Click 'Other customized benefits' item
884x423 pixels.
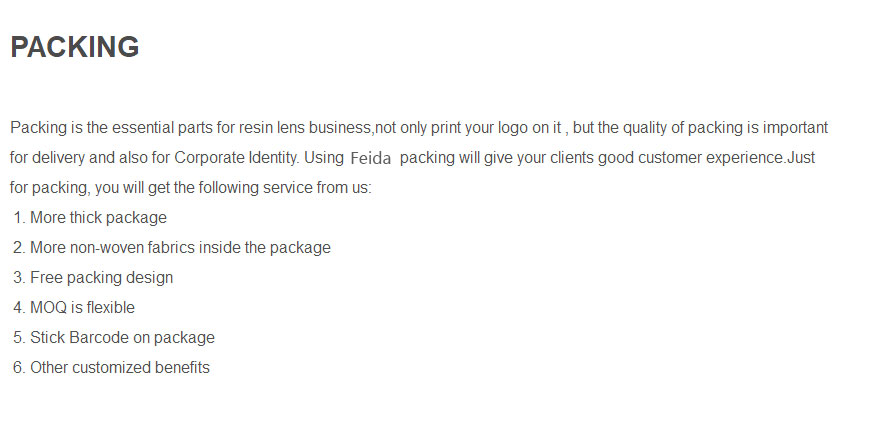(x=111, y=367)
